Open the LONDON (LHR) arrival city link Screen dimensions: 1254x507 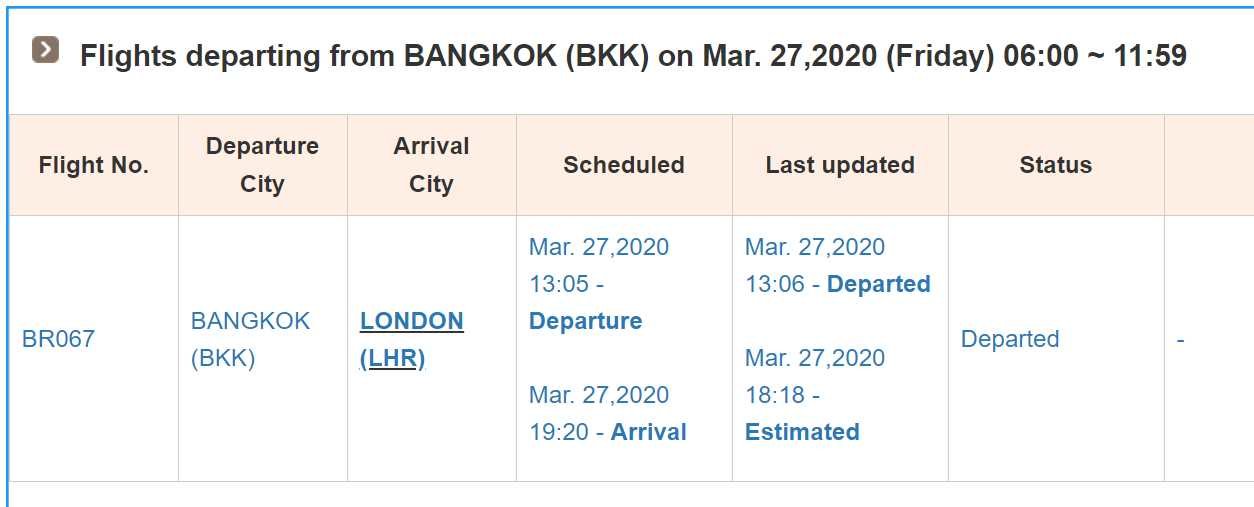pyautogui.click(x=411, y=339)
